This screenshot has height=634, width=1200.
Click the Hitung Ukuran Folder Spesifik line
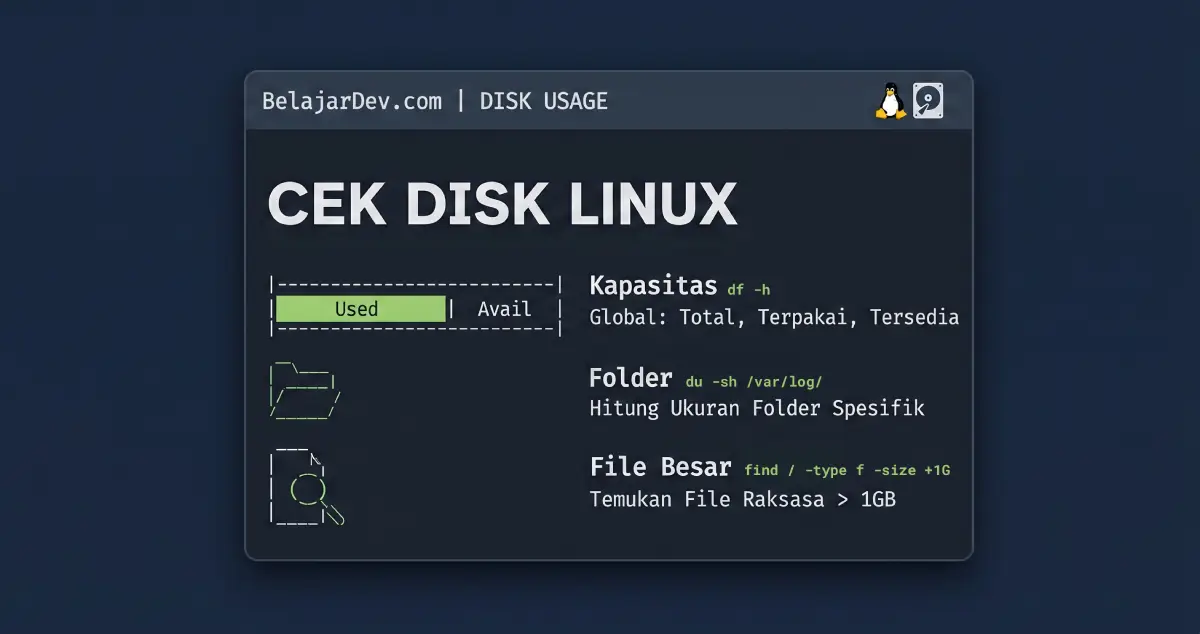tap(757, 408)
